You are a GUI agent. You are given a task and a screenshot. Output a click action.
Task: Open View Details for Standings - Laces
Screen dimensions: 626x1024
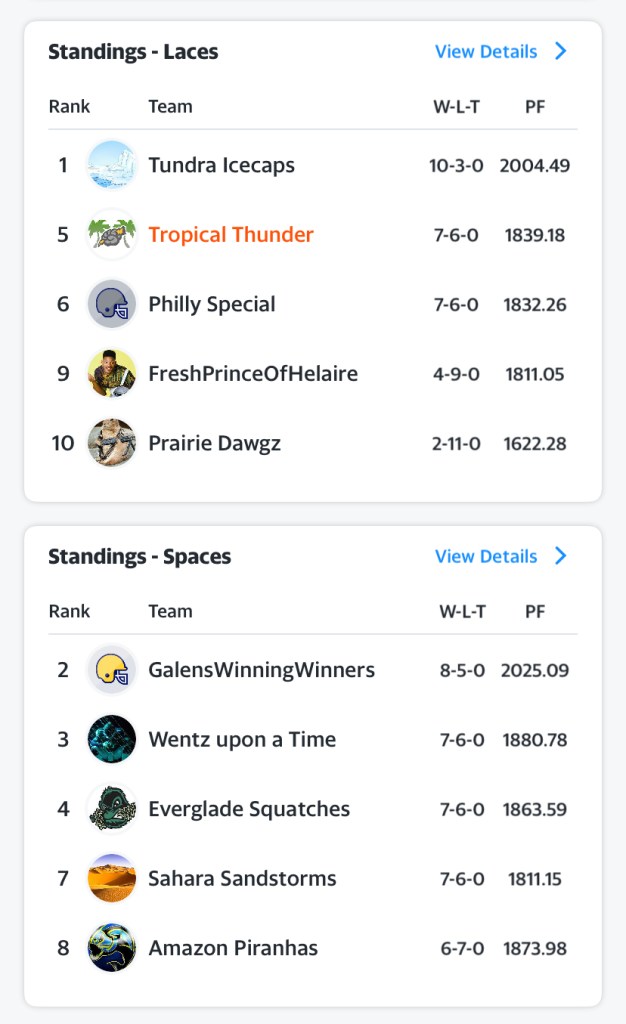486,51
